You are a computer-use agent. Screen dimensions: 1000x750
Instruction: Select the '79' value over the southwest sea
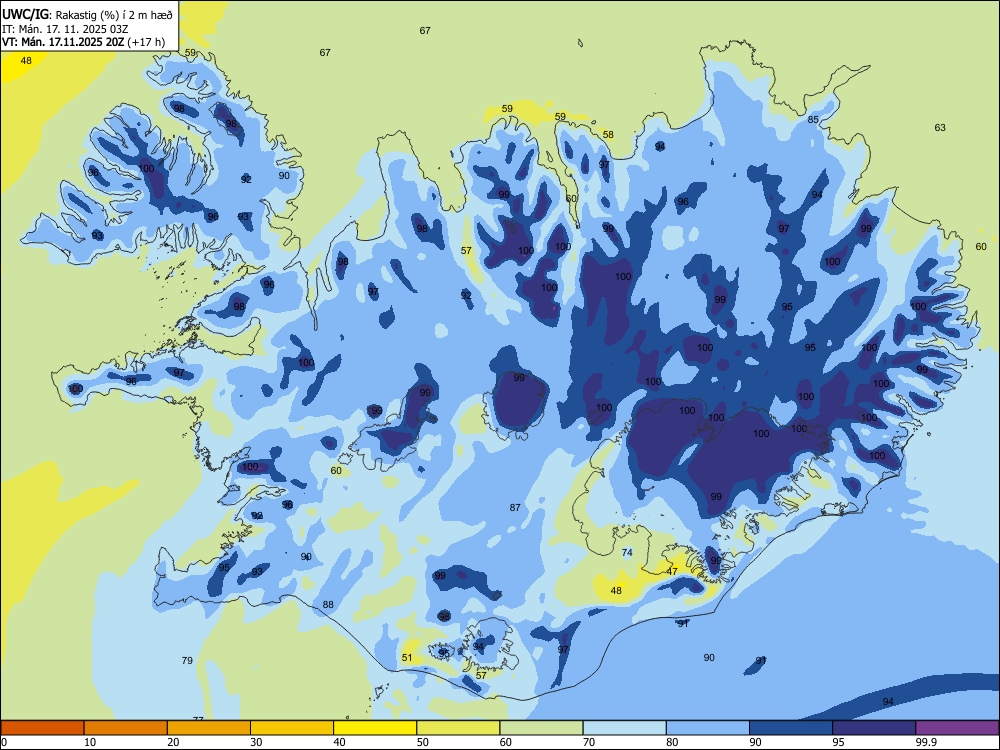[187, 661]
